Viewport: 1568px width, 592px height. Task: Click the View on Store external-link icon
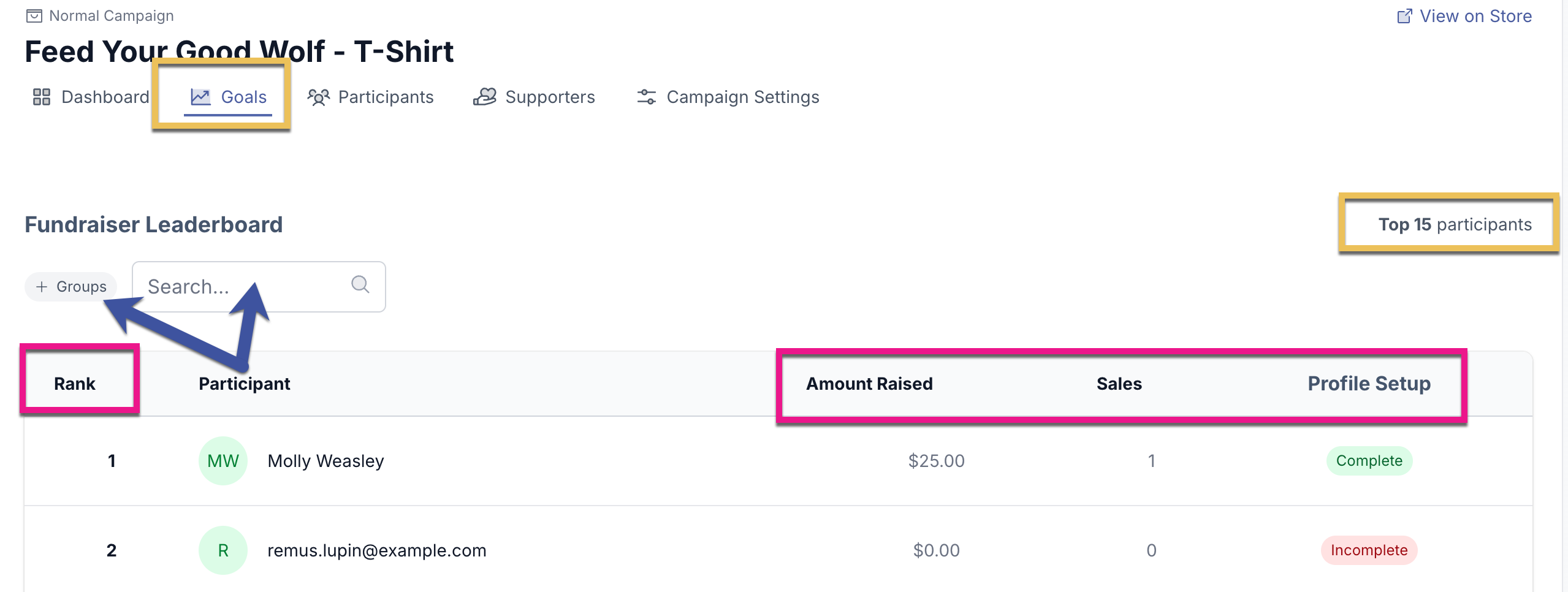pos(1404,16)
